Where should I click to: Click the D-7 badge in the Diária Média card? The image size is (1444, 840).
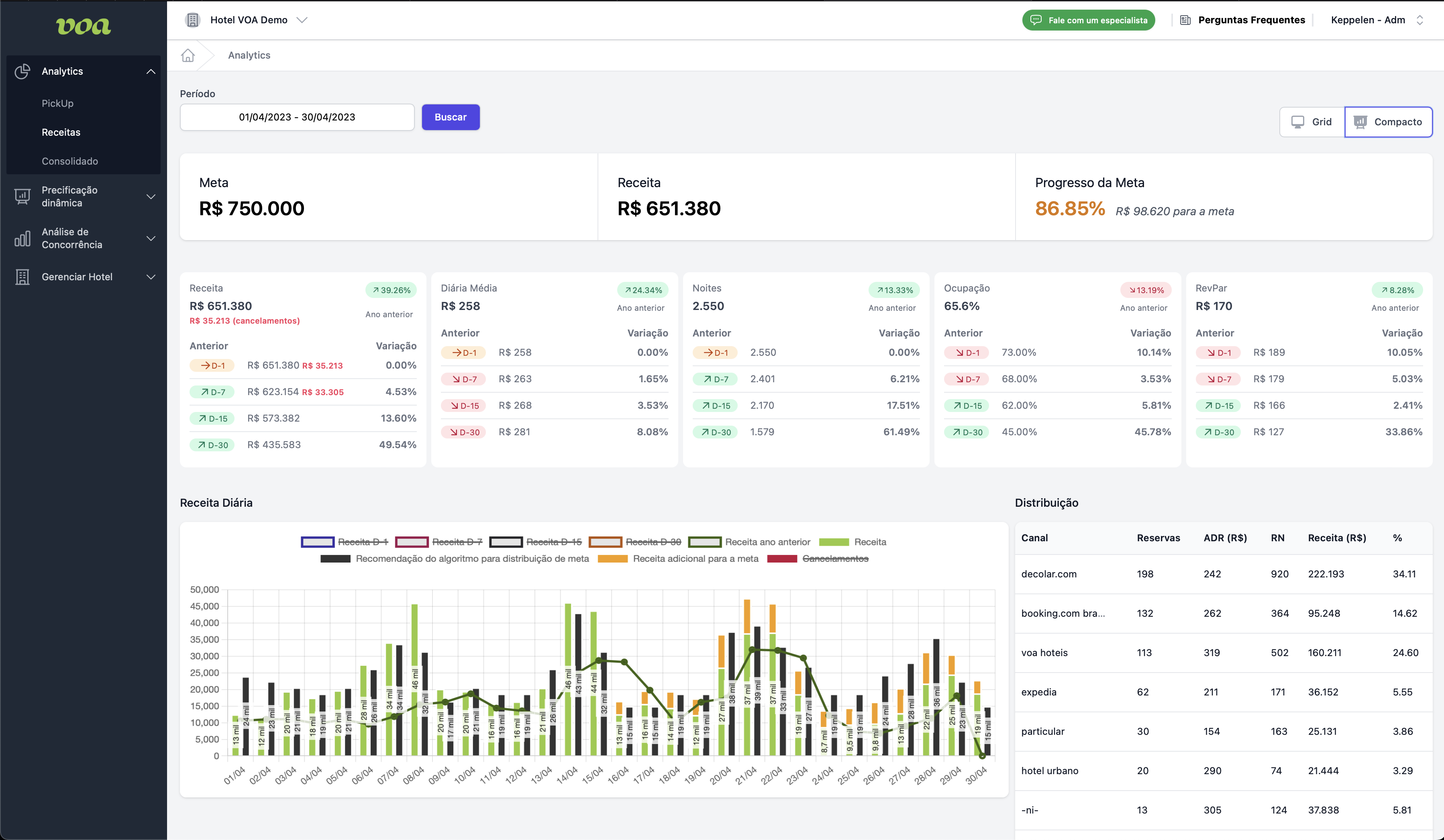[x=463, y=379]
